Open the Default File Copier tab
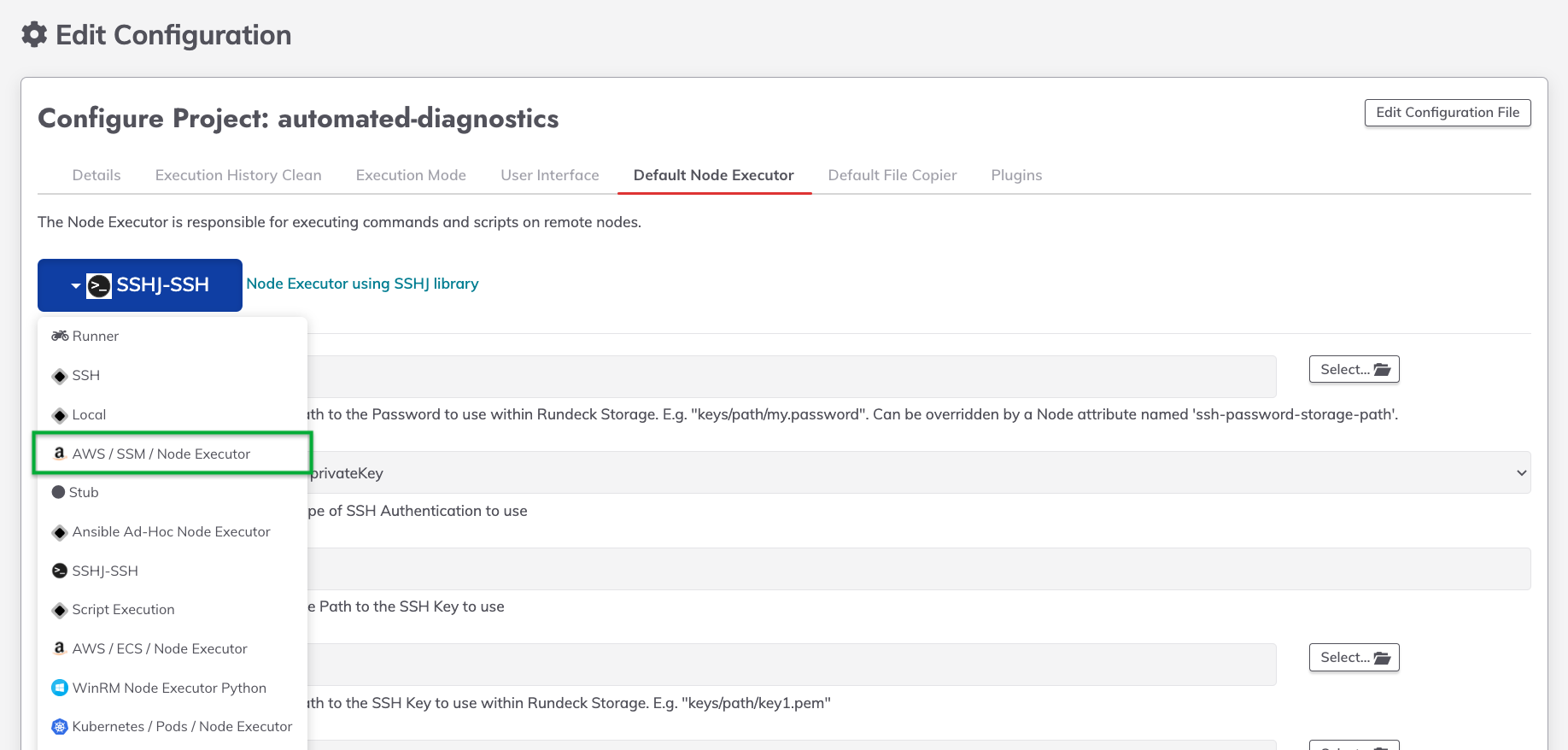The width and height of the screenshot is (1568, 750). point(892,175)
